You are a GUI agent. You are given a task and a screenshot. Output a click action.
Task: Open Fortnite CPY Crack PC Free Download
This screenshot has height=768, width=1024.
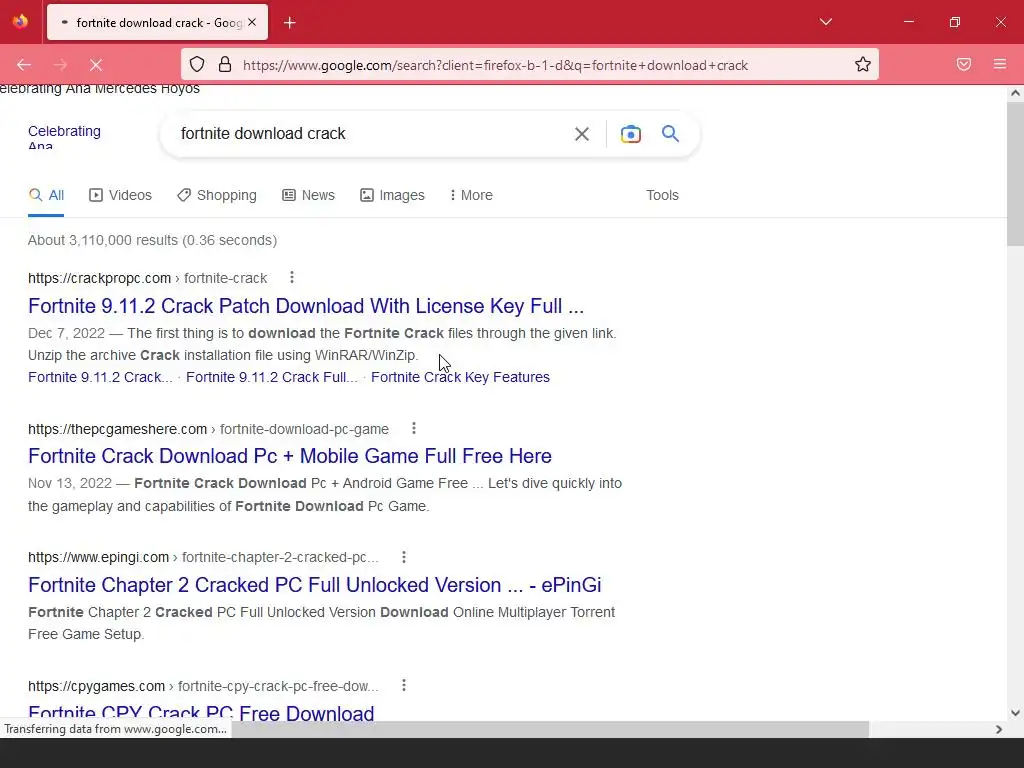pyautogui.click(x=201, y=712)
